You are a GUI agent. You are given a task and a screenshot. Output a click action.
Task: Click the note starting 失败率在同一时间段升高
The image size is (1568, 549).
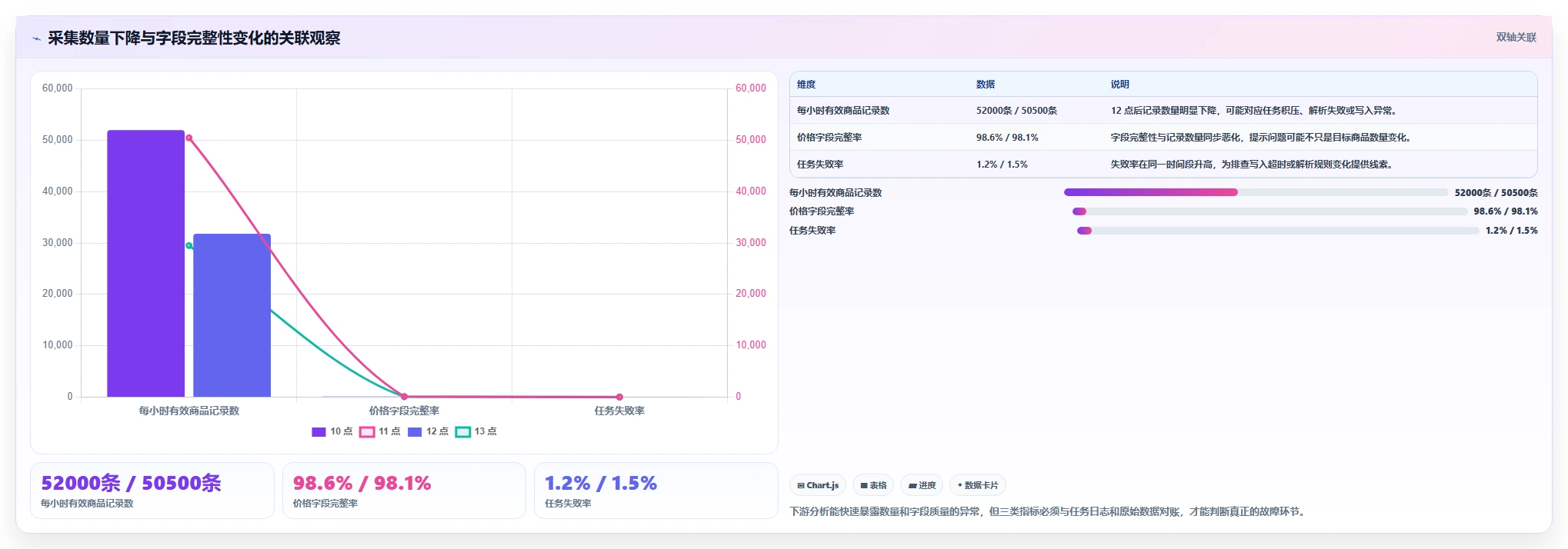click(1253, 165)
